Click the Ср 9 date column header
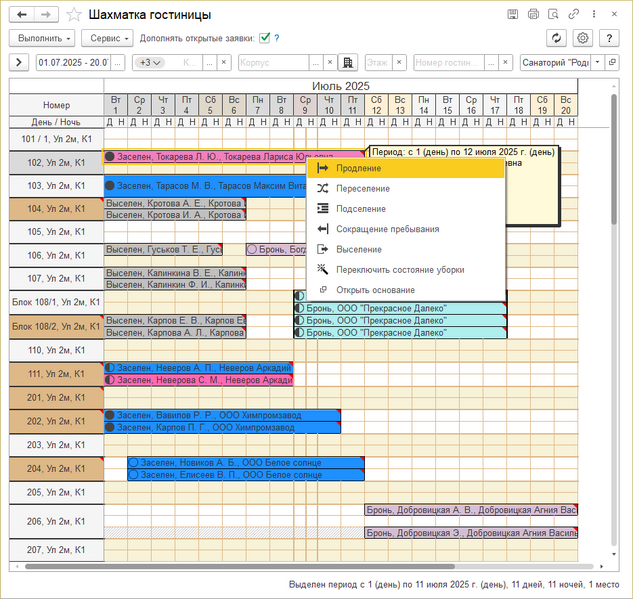633x599 pixels. [x=305, y=105]
